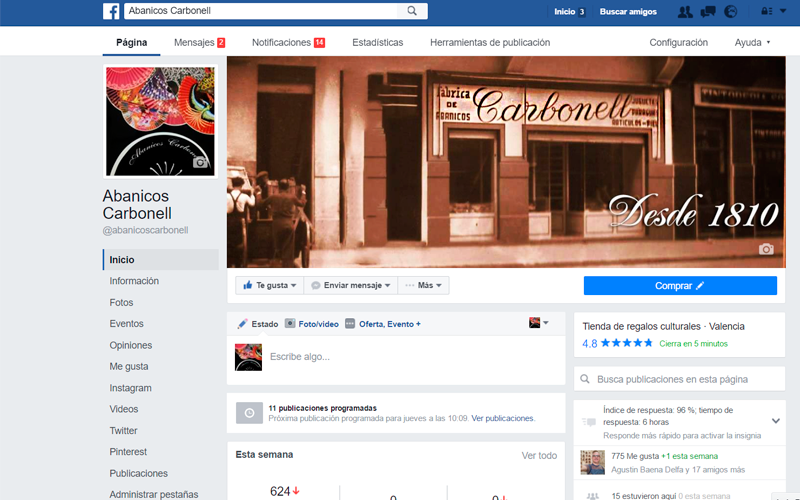This screenshot has width=800, height=500.
Task: Open the Ayuda dropdown menu
Action: pos(753,42)
